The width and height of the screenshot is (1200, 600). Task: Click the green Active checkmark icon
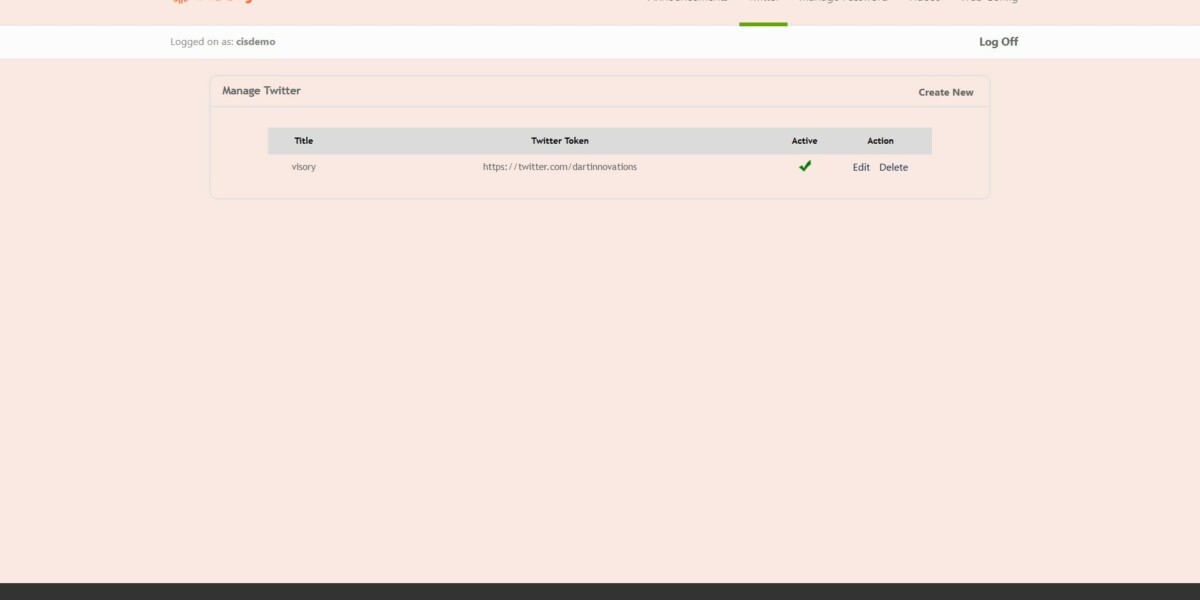coord(804,166)
